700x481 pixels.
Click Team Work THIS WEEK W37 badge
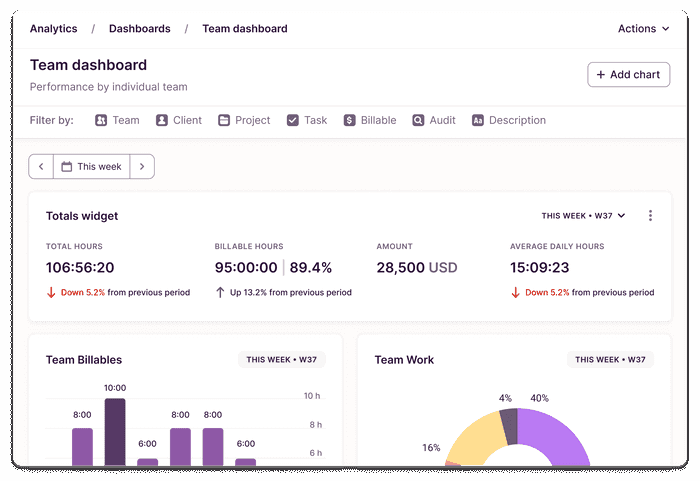[610, 360]
